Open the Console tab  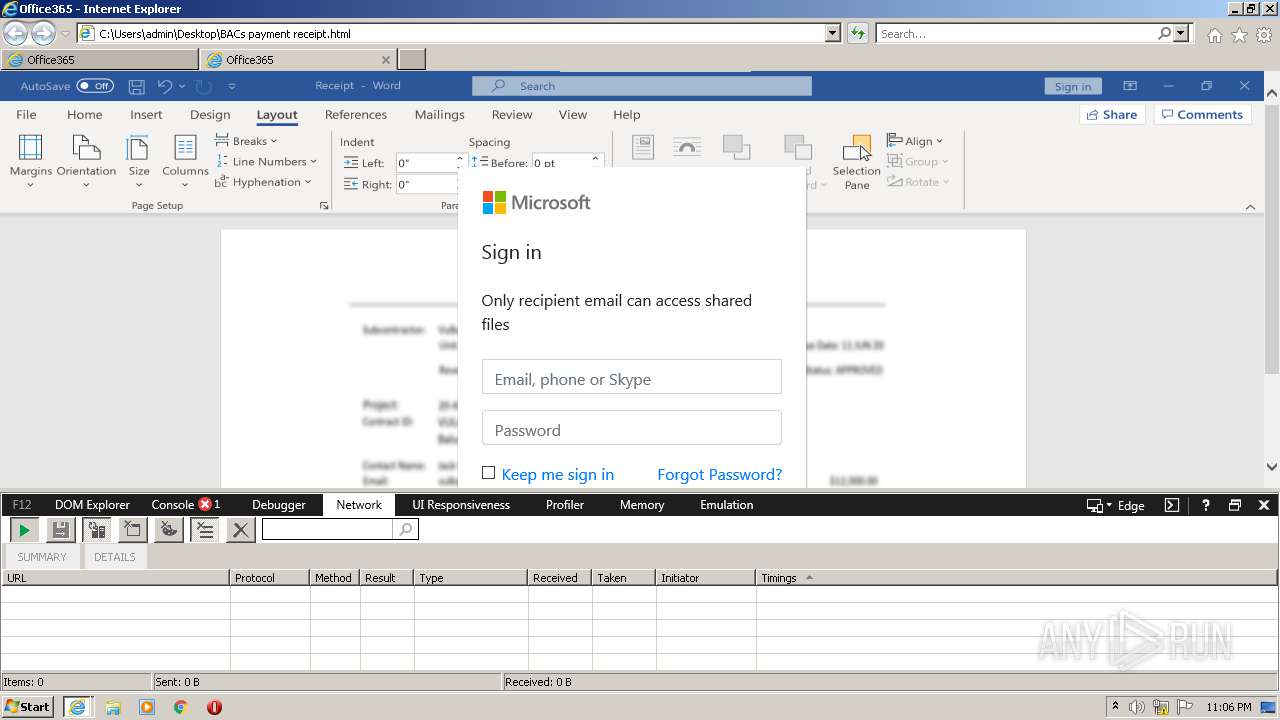[x=185, y=505]
